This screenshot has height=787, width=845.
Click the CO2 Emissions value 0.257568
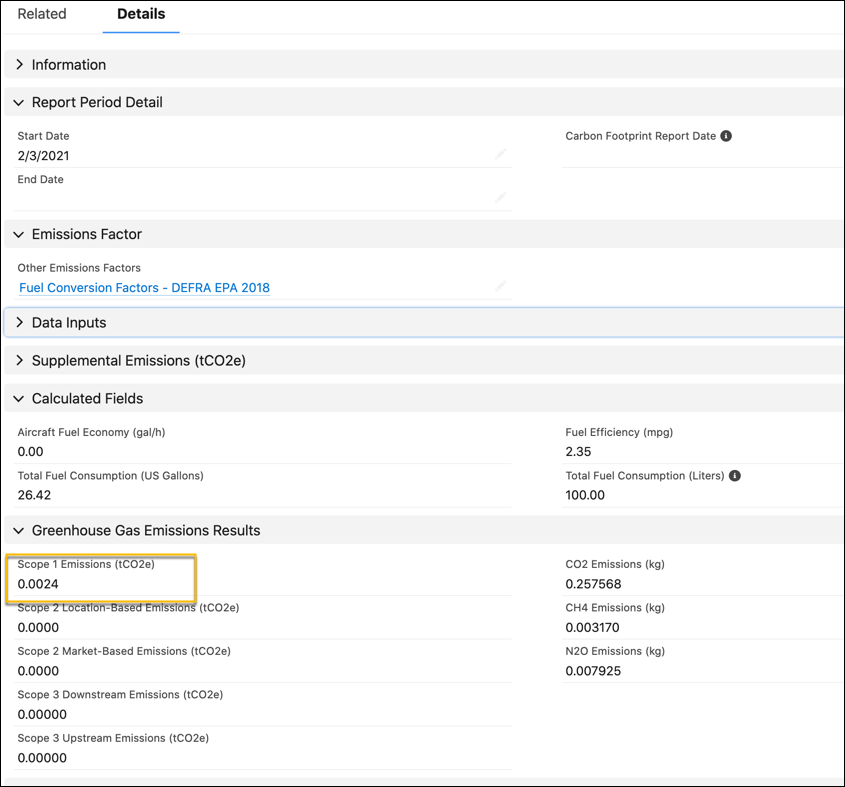coord(593,584)
